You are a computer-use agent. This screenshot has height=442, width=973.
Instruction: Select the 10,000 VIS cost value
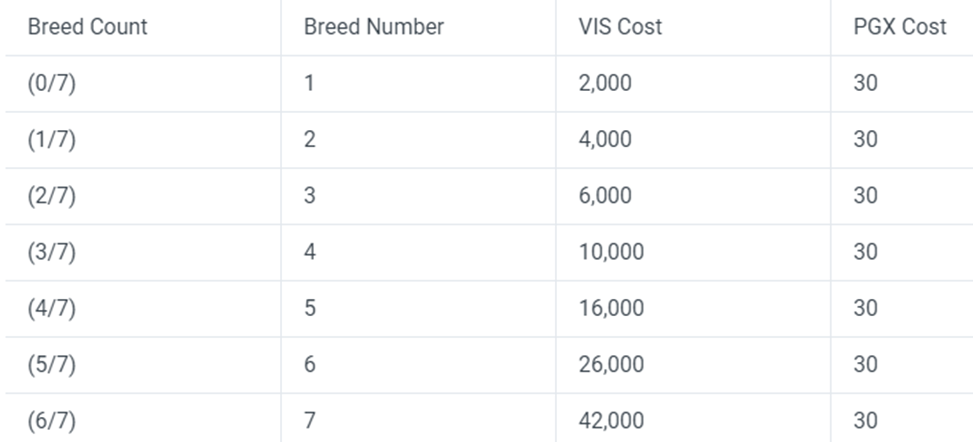click(611, 252)
